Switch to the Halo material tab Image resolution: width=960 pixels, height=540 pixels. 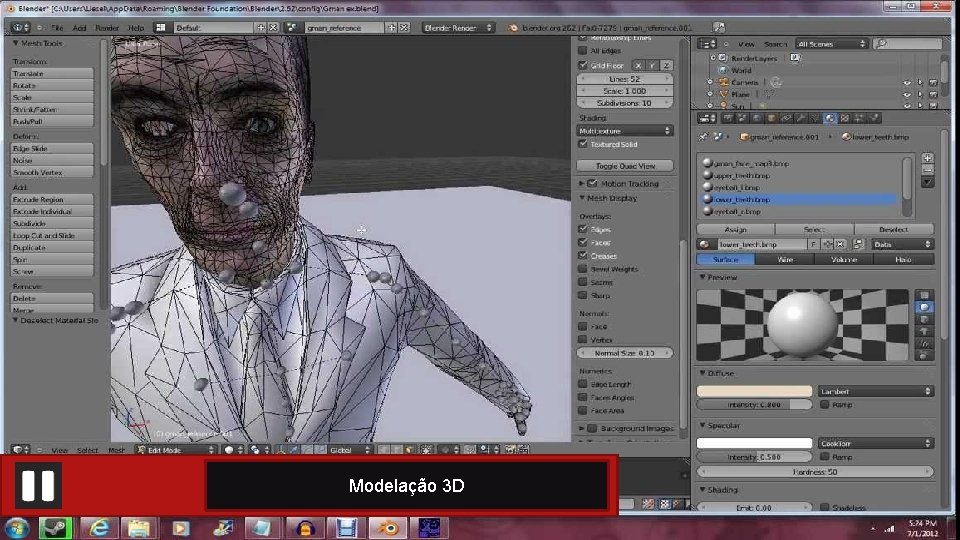pos(904,260)
